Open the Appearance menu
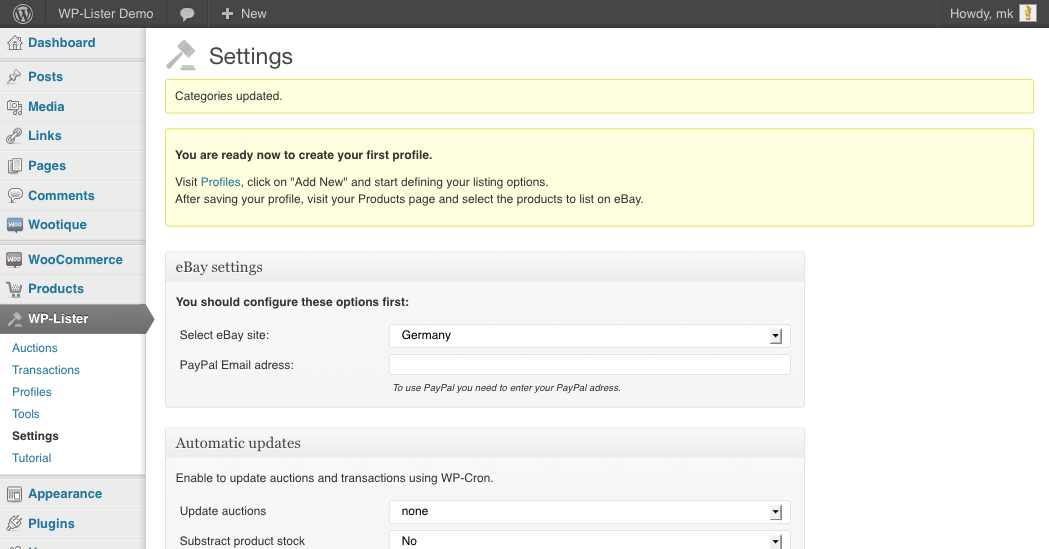1049x549 pixels. click(65, 494)
